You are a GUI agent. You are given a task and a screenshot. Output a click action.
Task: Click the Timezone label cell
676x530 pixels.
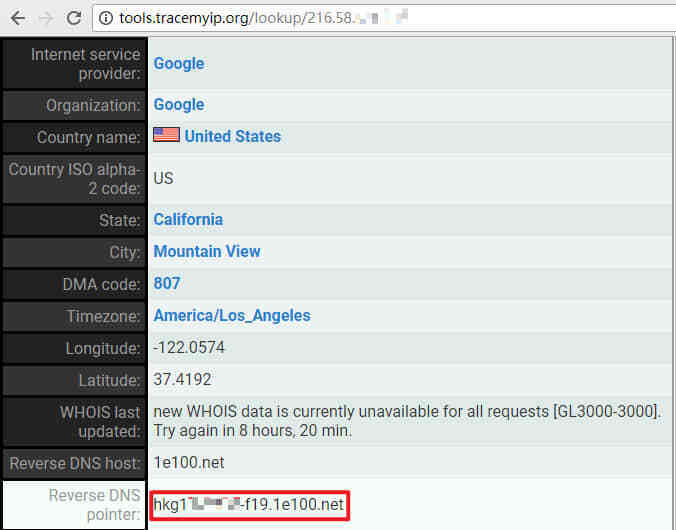[75, 317]
